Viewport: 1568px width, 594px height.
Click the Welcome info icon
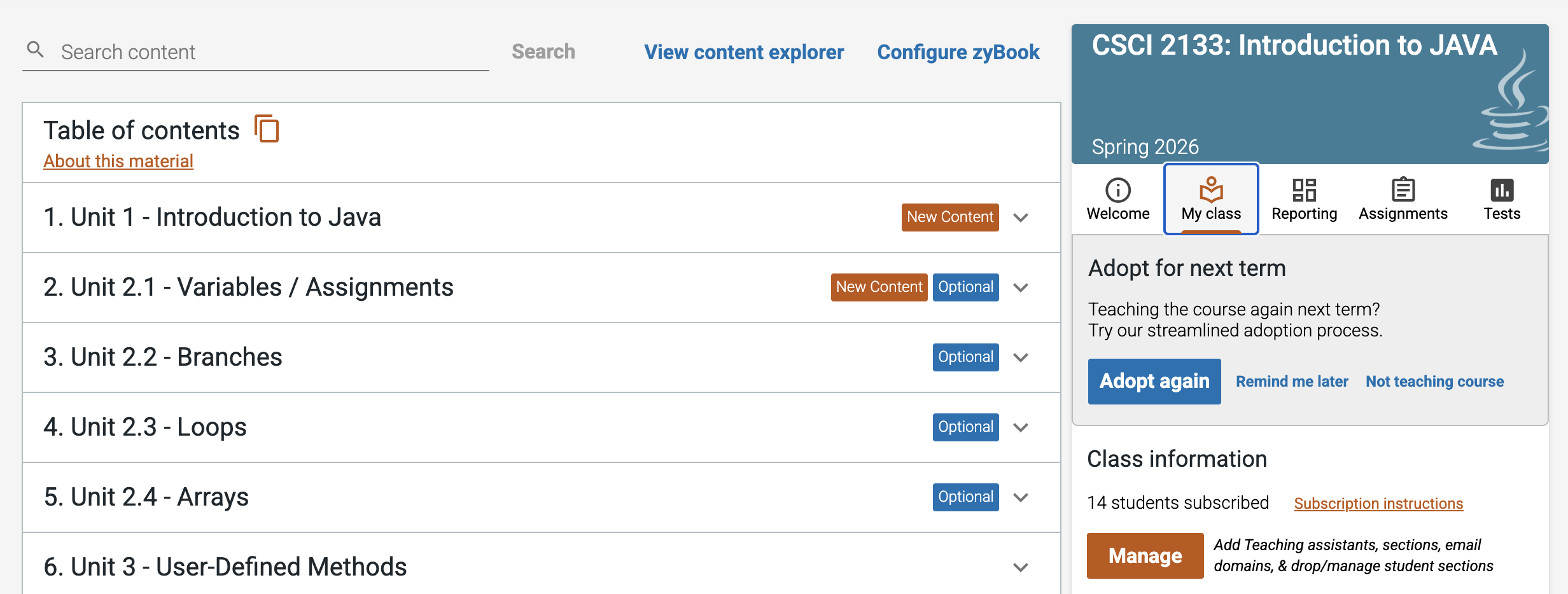pos(1118,190)
